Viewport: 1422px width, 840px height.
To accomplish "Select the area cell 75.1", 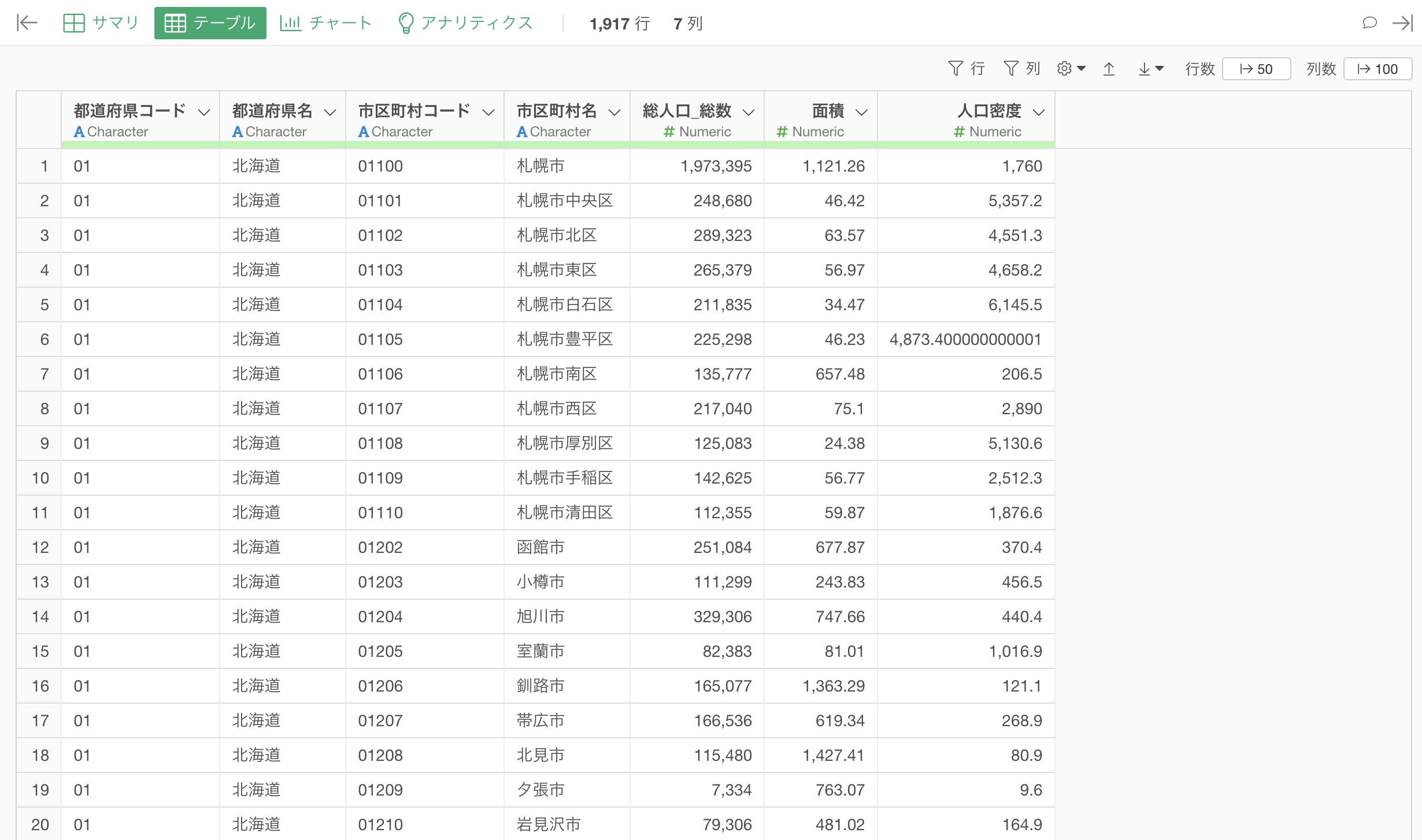I will (821, 408).
